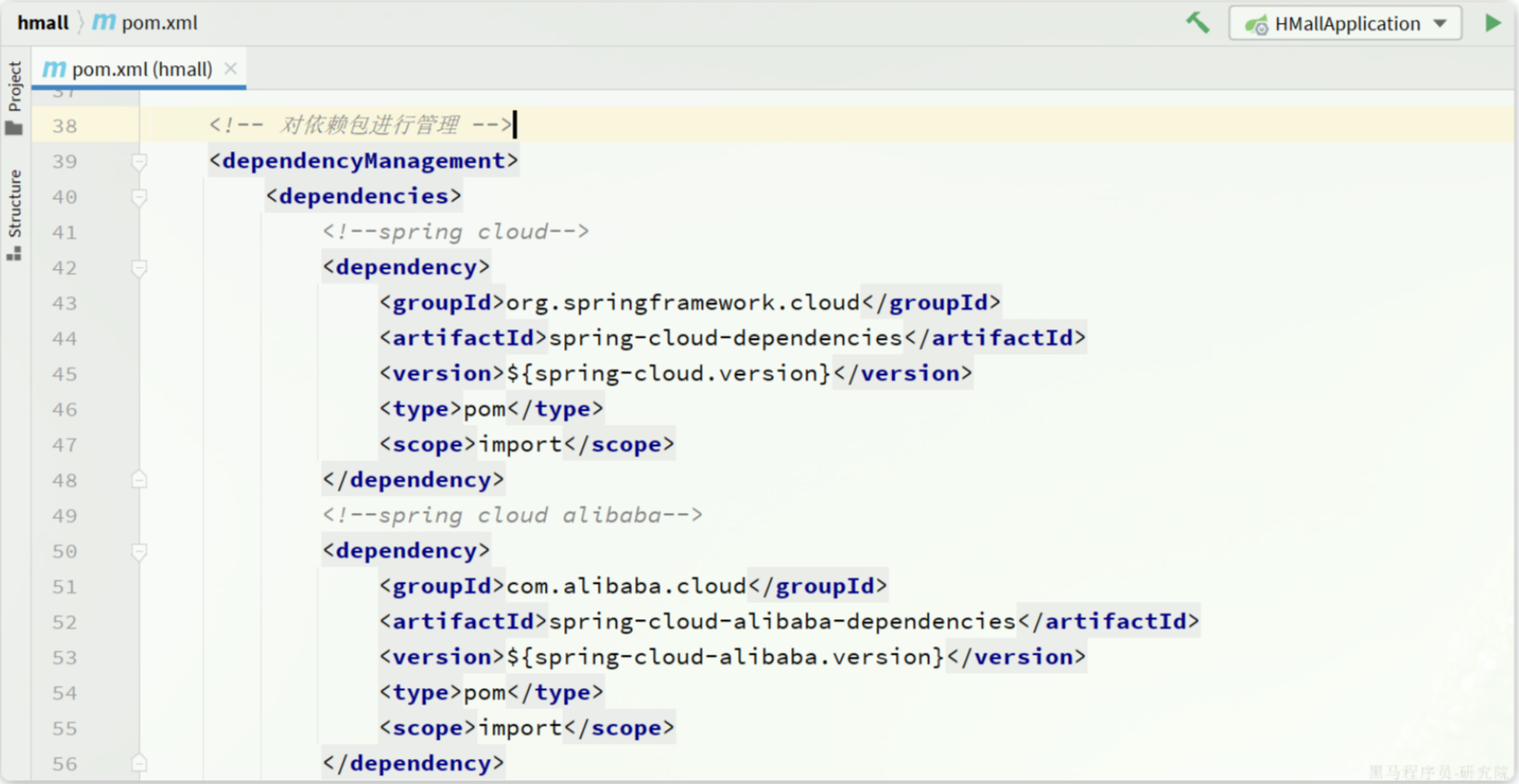Click the green hammer Build Project icon
This screenshot has height=784, width=1519.
point(1197,23)
